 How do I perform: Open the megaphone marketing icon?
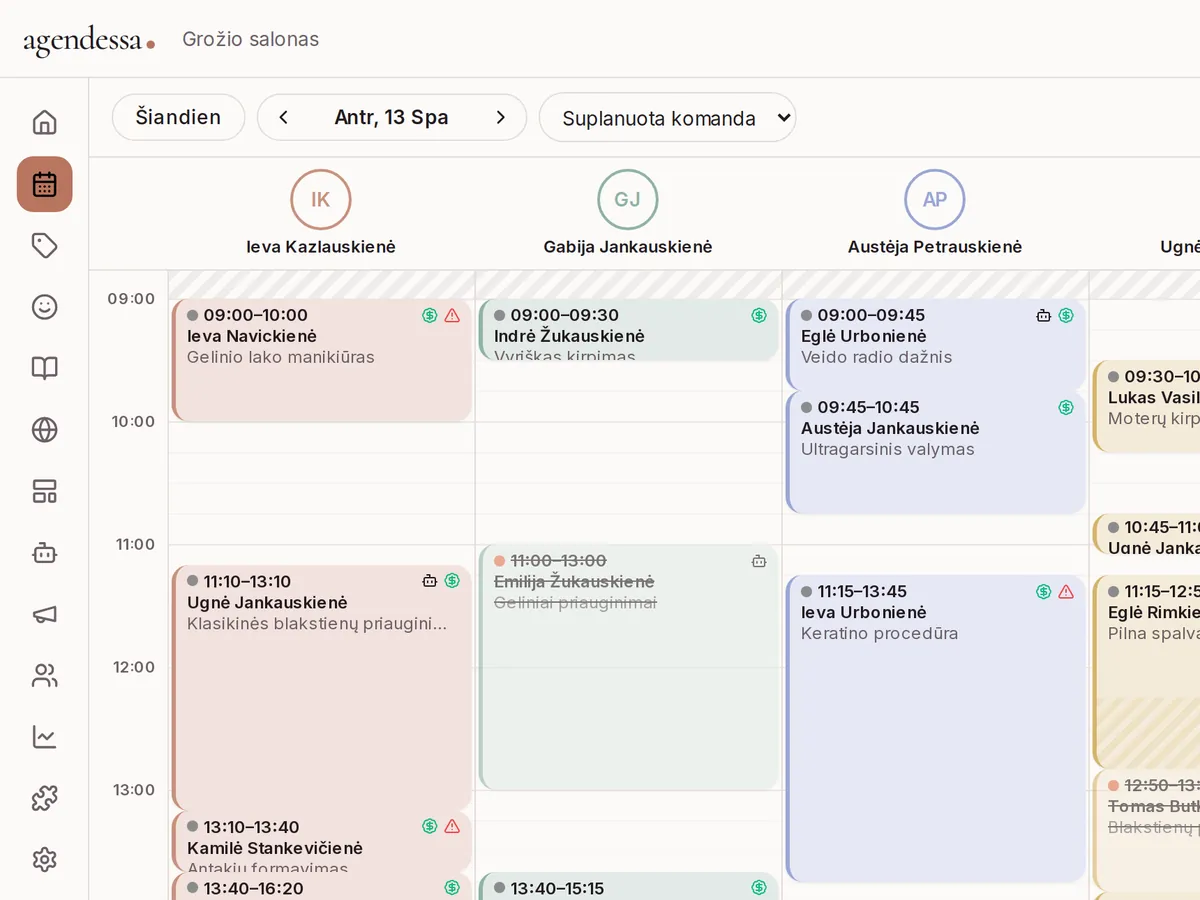pyautogui.click(x=44, y=614)
